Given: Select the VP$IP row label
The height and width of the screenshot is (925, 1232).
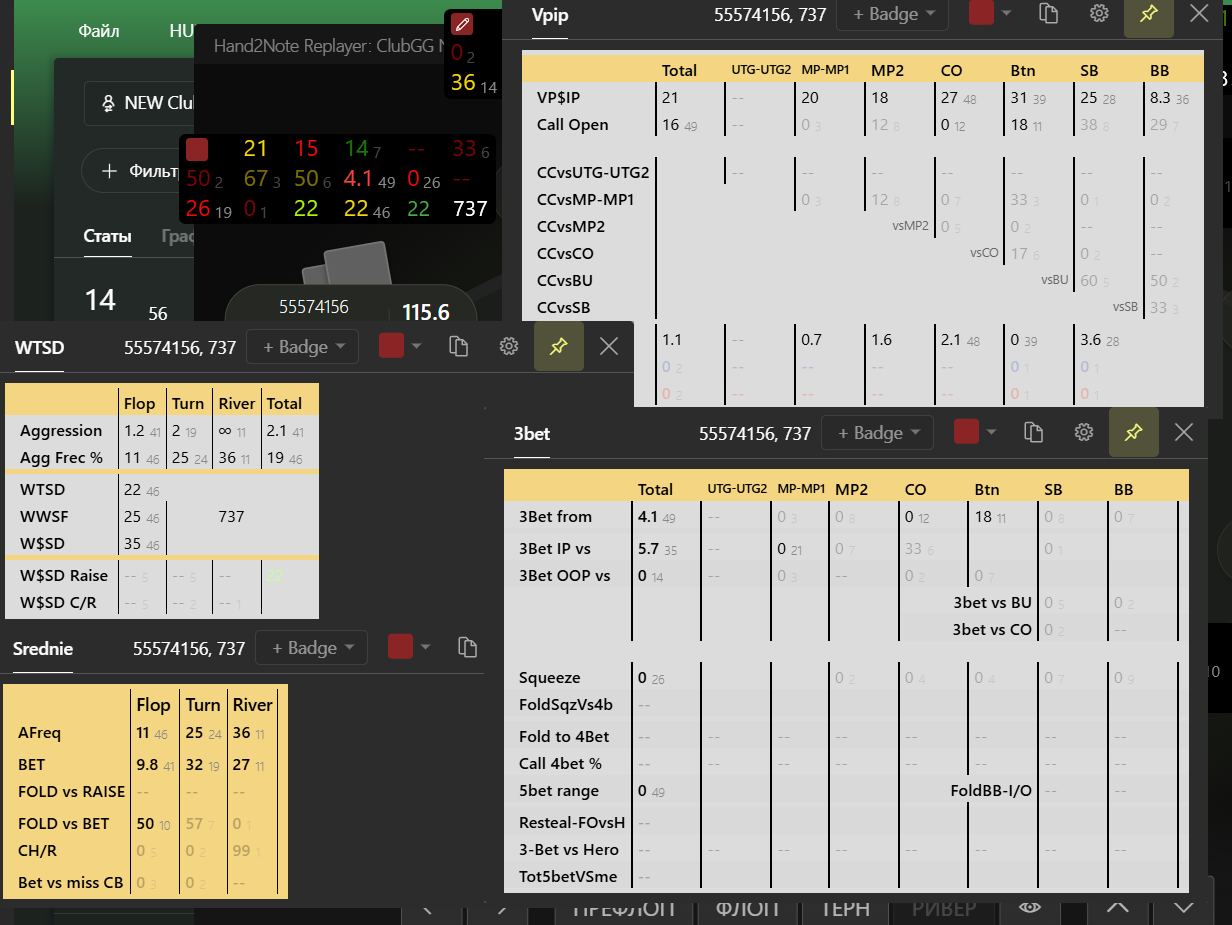Looking at the screenshot, I should coord(558,97).
